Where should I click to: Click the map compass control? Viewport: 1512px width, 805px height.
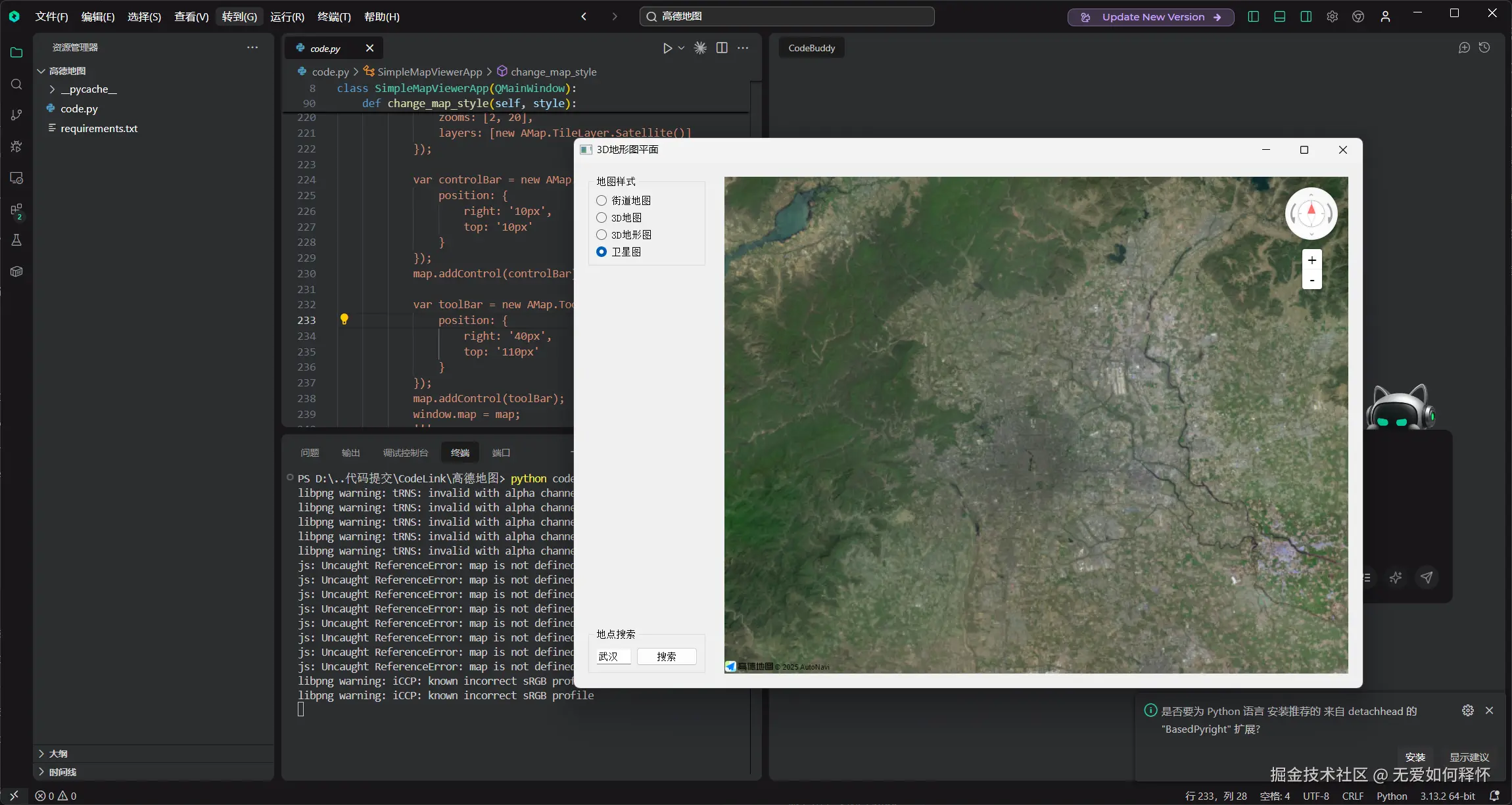tap(1311, 213)
